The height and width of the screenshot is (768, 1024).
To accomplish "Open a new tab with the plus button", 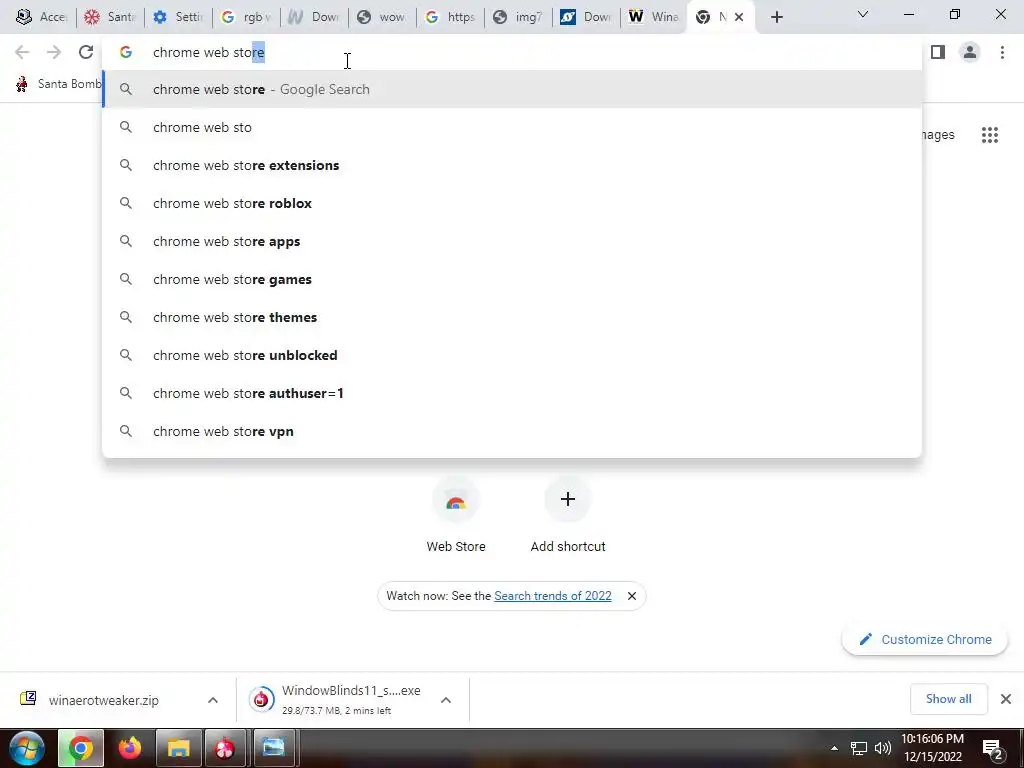I will [x=776, y=18].
